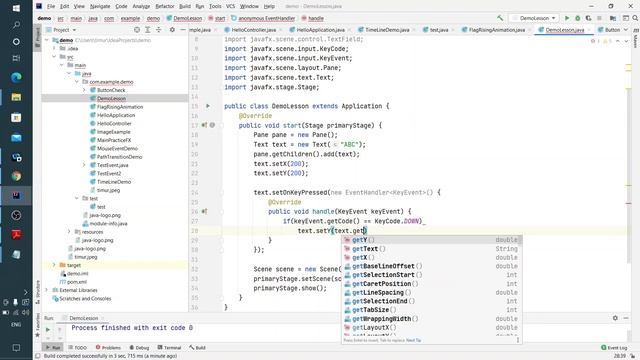Collapse the main folder
This screenshot has height=360, width=640.
[62, 65]
